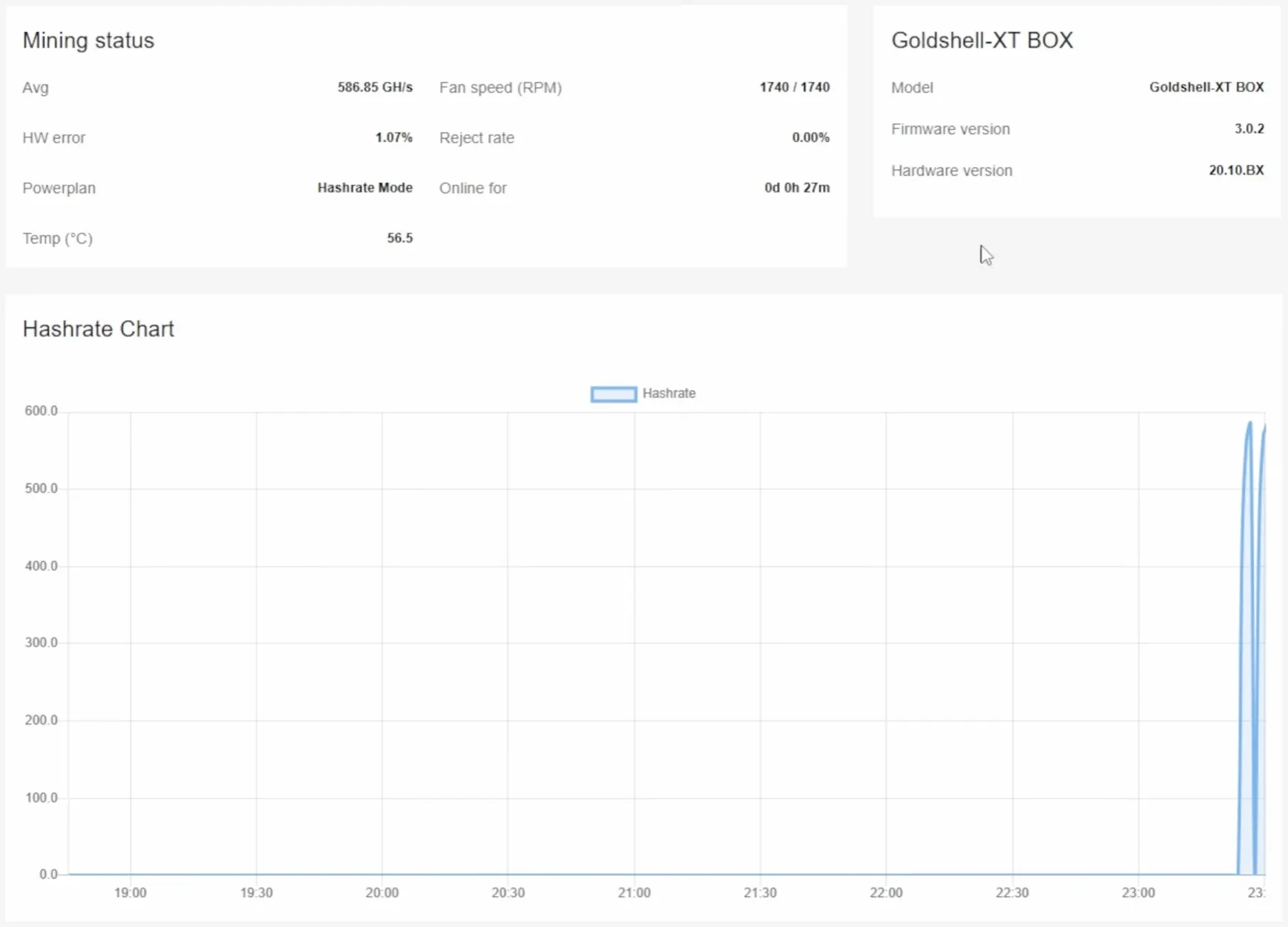Click the Hashrate Mode powerplan value

coord(365,188)
